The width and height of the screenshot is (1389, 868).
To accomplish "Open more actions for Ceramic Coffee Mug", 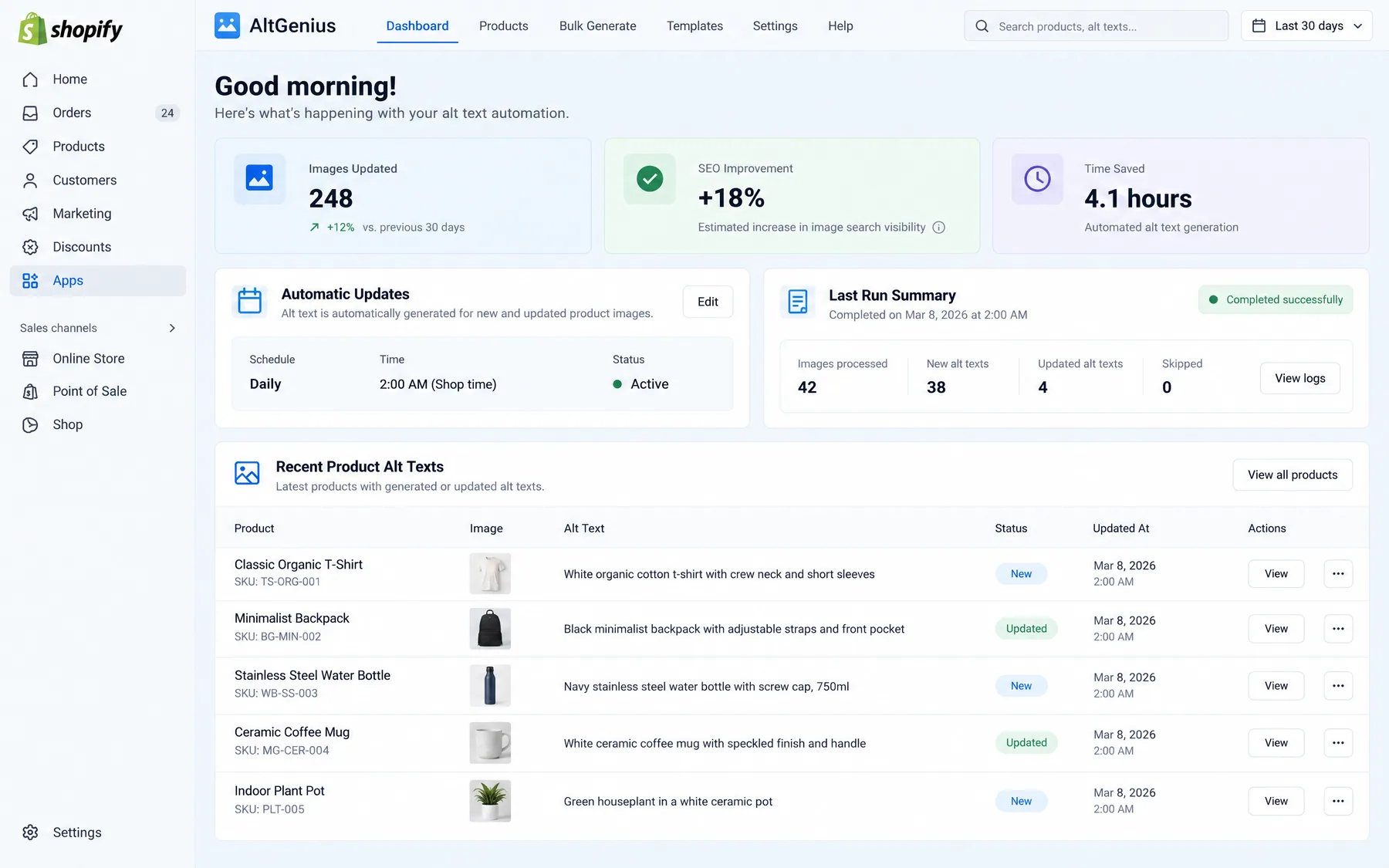I will pos(1338,743).
